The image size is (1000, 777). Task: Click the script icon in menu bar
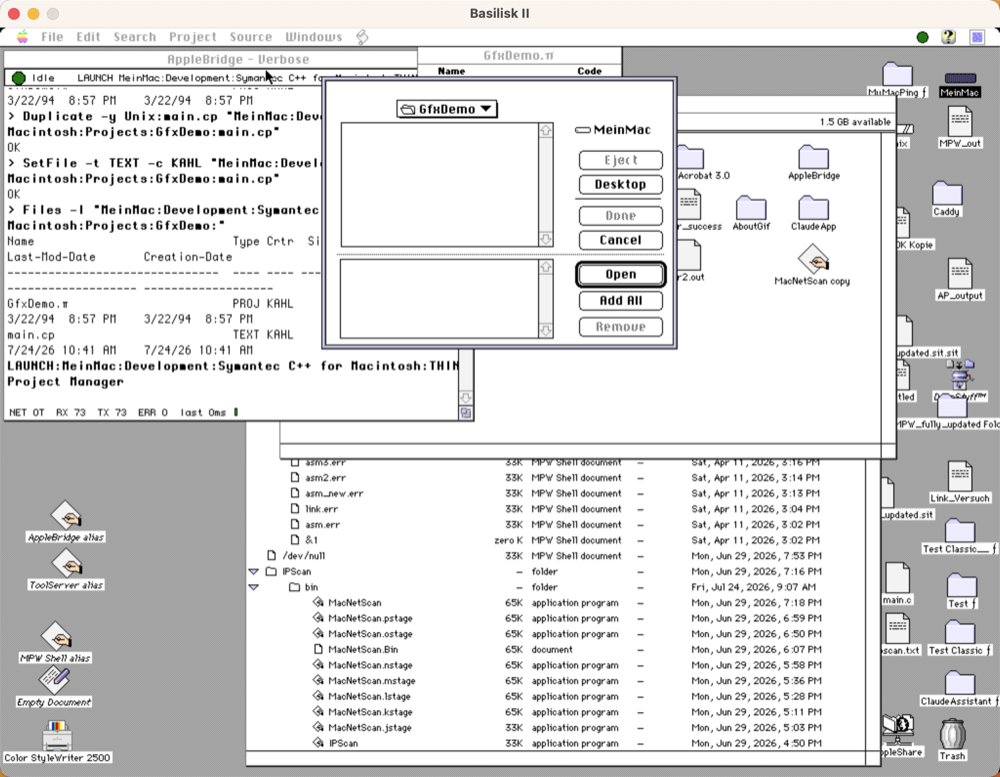click(x=362, y=37)
